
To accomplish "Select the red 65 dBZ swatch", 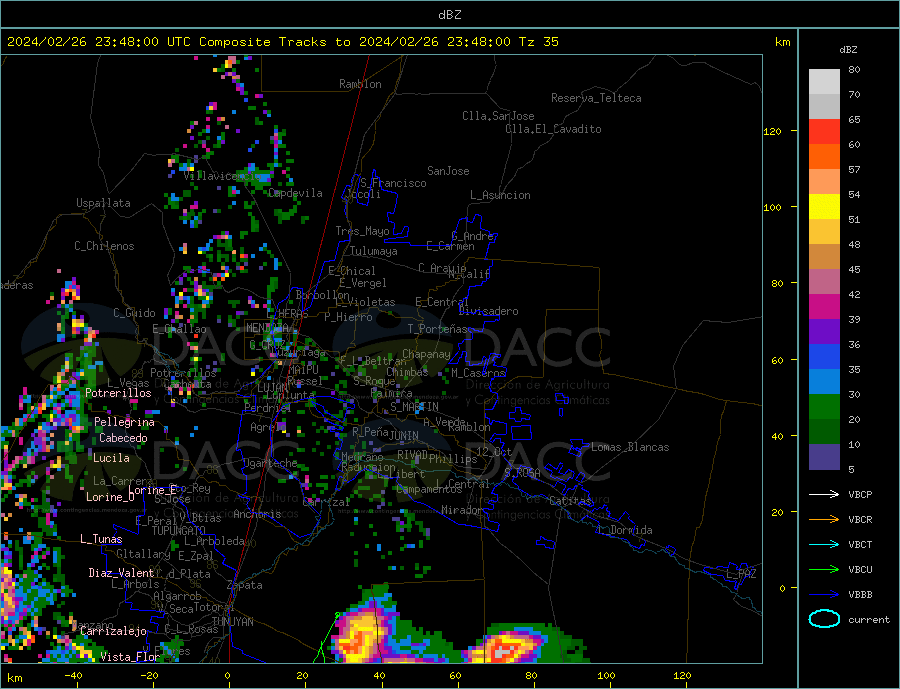I will tap(824, 131).
